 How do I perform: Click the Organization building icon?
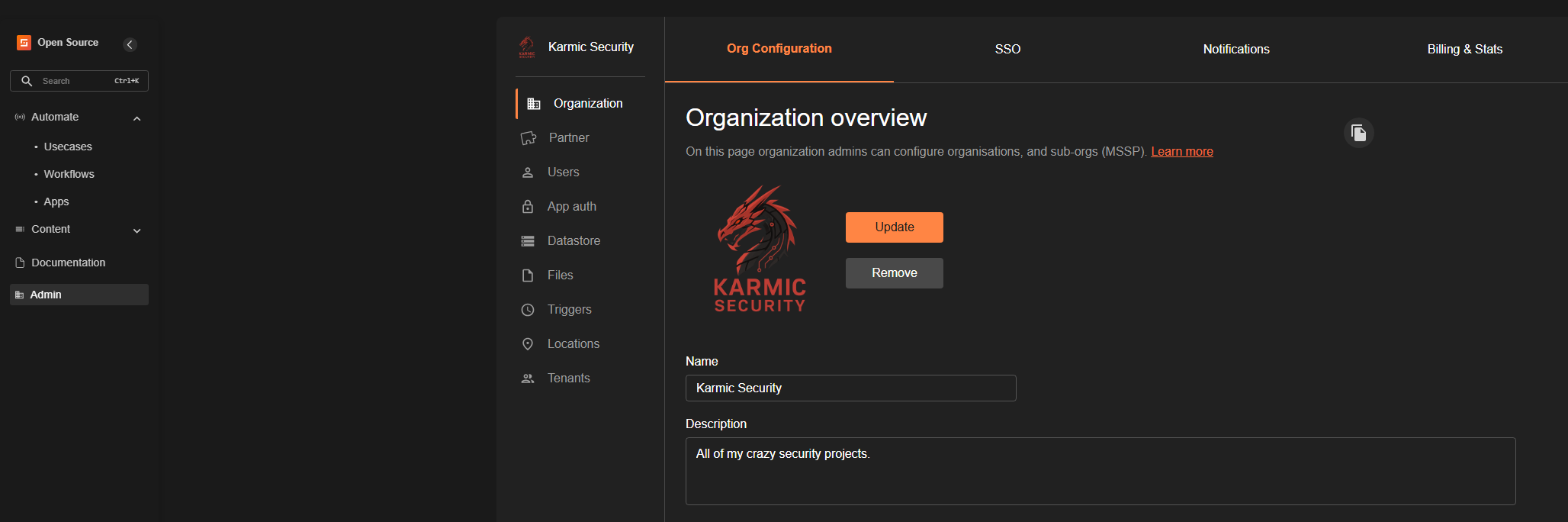pyautogui.click(x=534, y=104)
